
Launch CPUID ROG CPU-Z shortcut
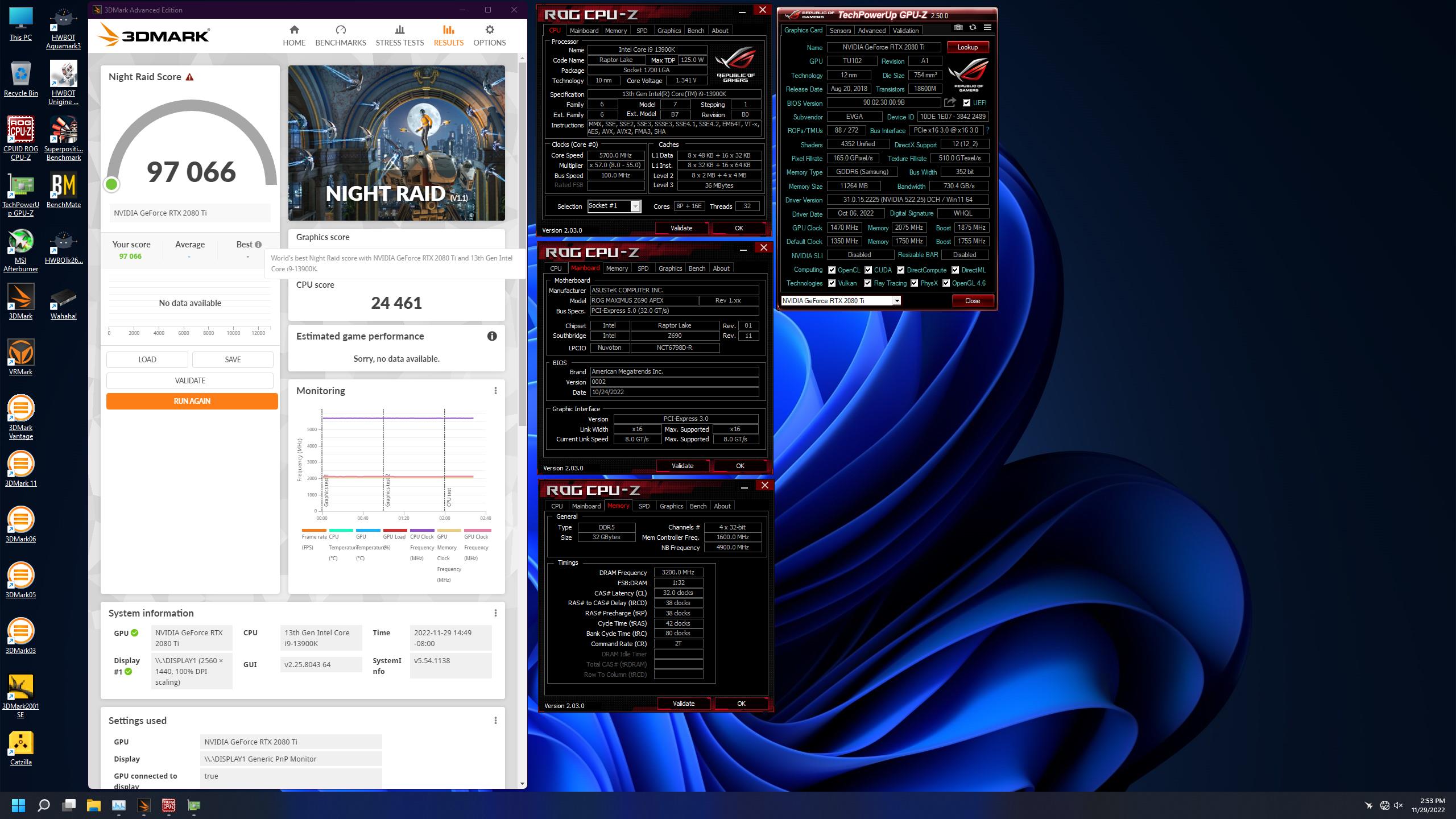21,138
